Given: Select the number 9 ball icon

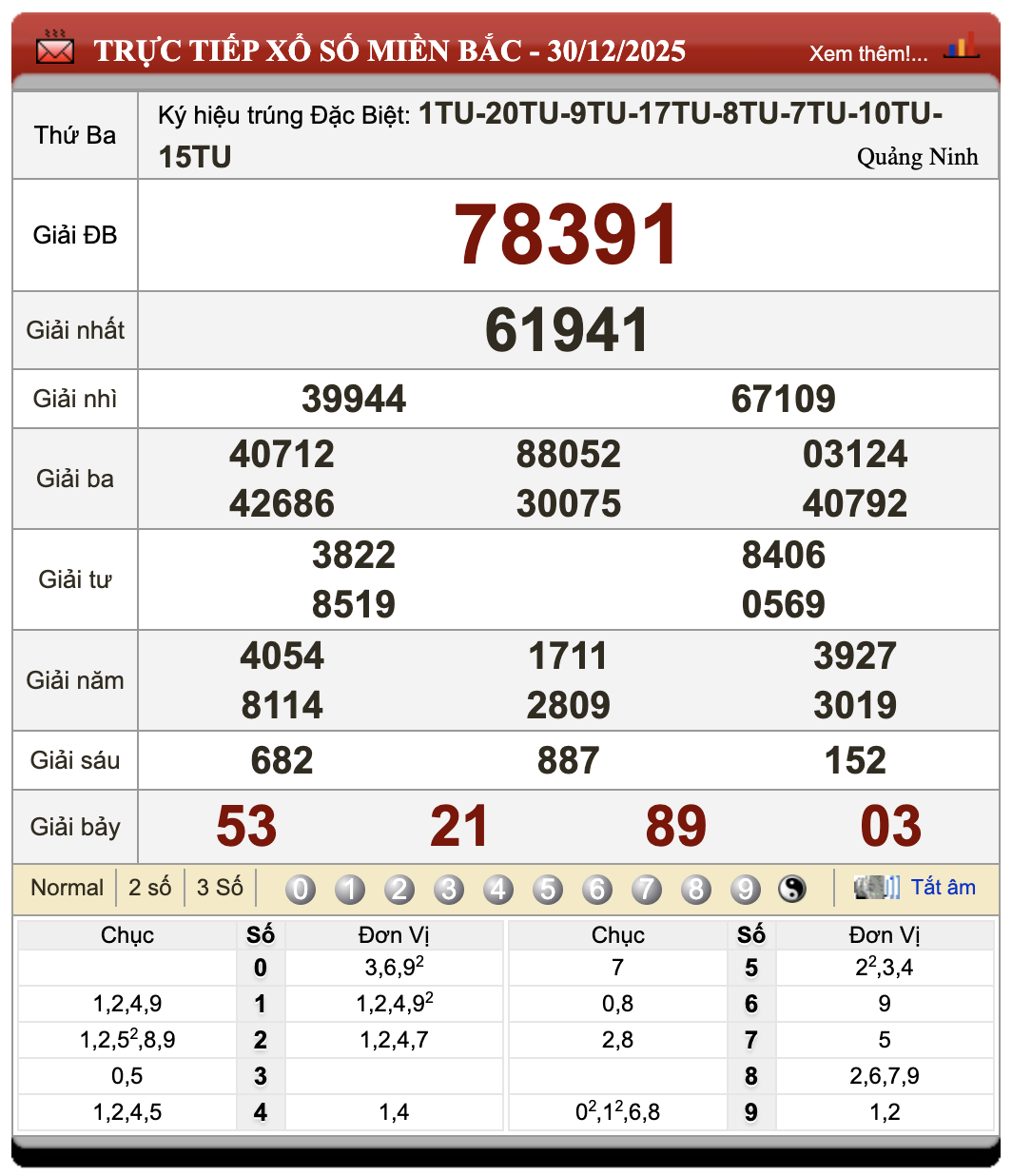Looking at the screenshot, I should point(746,888).
